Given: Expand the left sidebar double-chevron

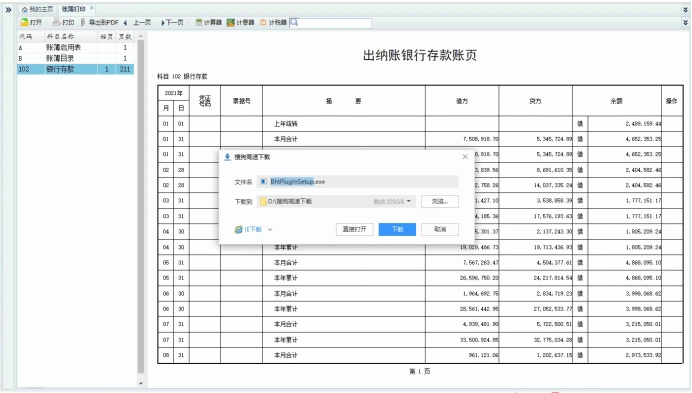Looking at the screenshot, I should tap(8, 9).
